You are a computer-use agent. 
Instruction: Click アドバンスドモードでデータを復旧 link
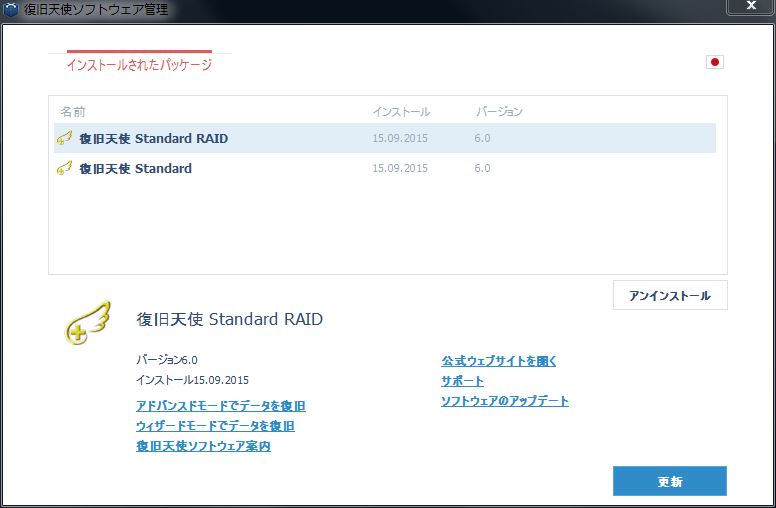(221, 406)
